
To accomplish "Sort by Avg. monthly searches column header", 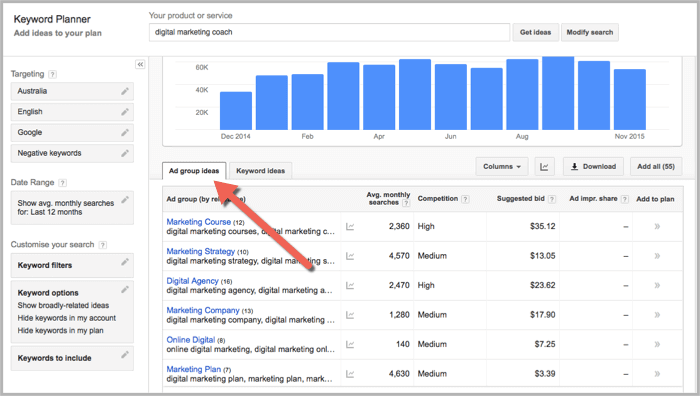I will coord(388,199).
